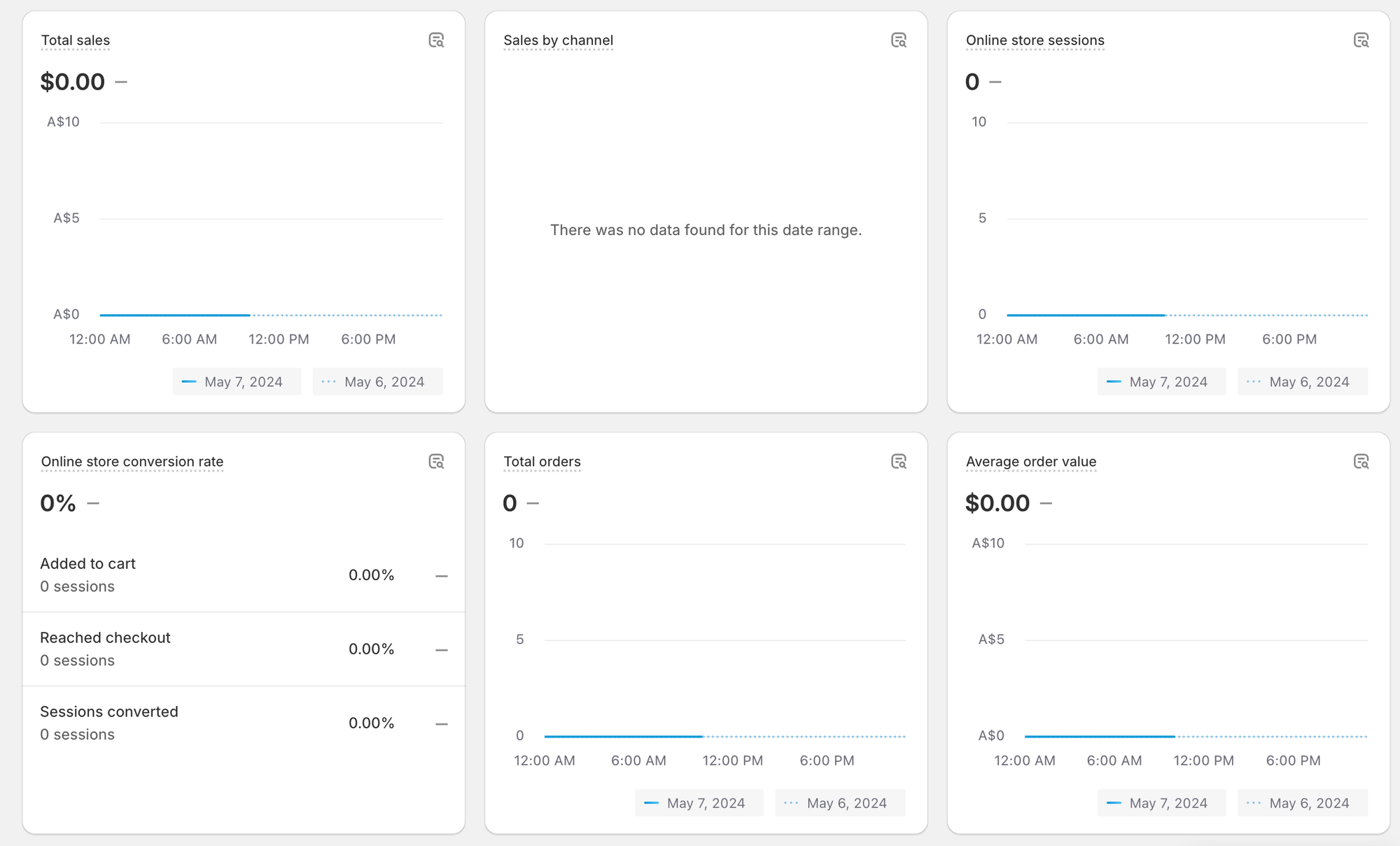1400x846 pixels.
Task: Click the change indicator beside 0% conversion rate
Action: [x=93, y=503]
